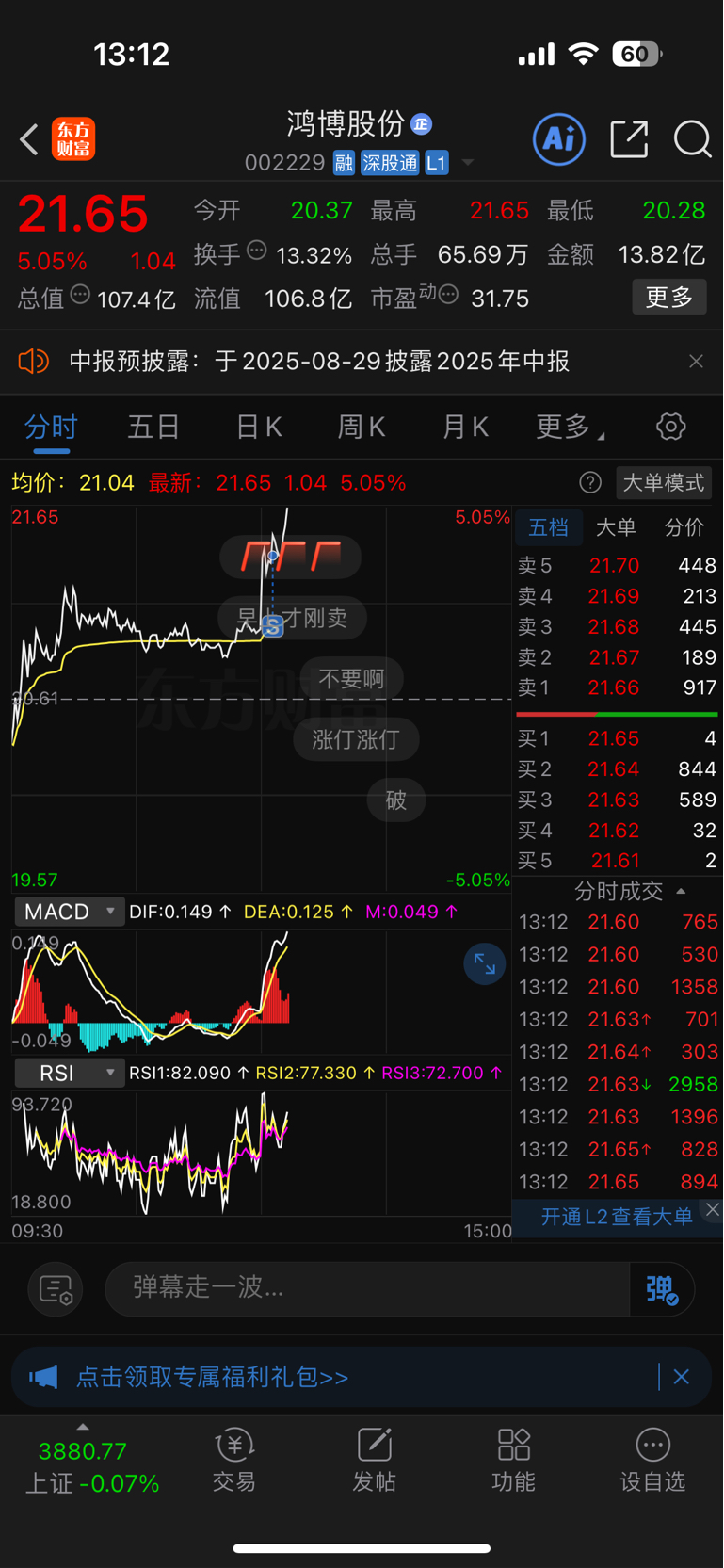The image size is (724, 1568).
Task: Tap the 买5 21.61 order row
Action: pos(618,861)
